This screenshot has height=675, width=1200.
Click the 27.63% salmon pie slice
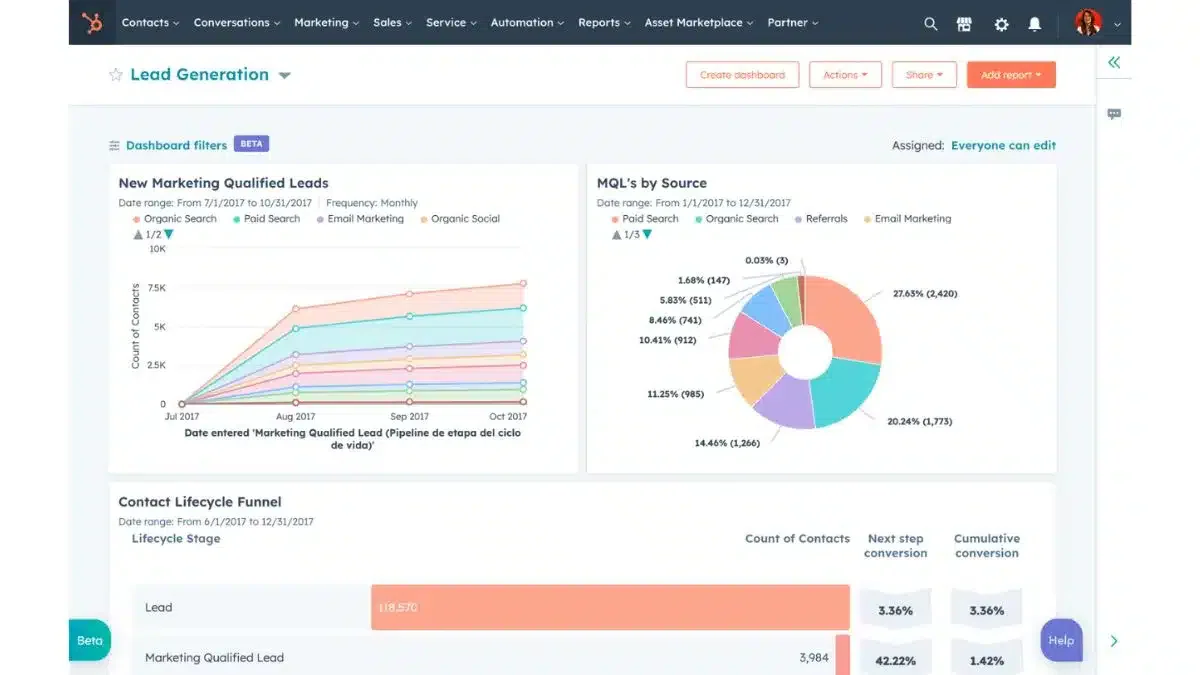[849, 318]
